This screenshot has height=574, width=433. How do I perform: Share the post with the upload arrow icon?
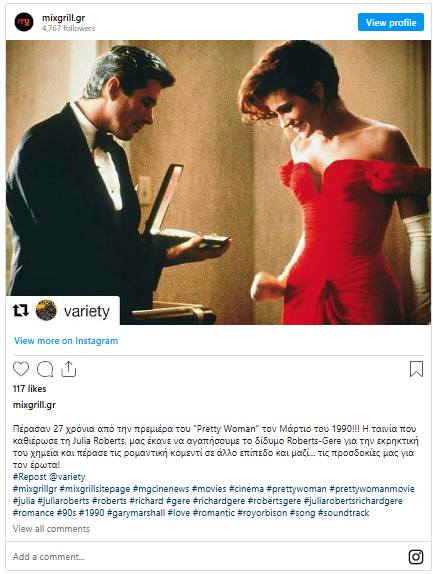pyautogui.click(x=68, y=369)
